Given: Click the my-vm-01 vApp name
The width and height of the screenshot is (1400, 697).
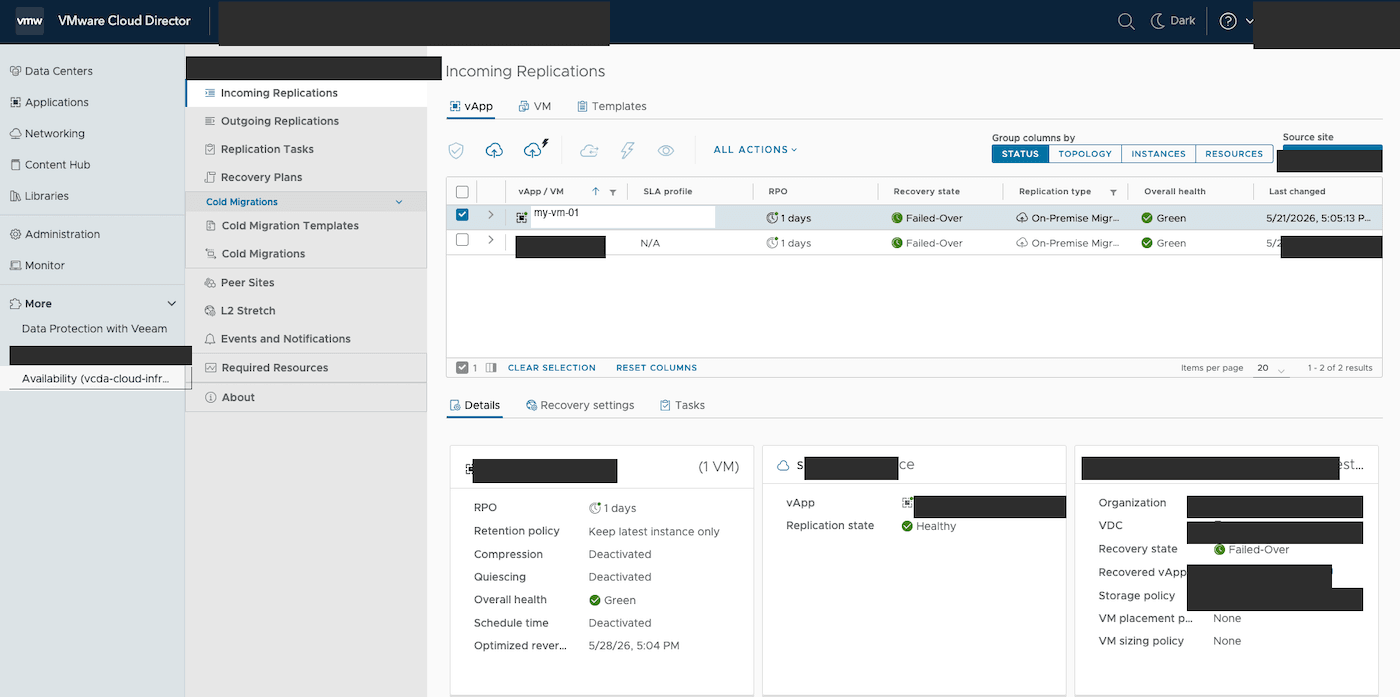Looking at the screenshot, I should pyautogui.click(x=556, y=213).
